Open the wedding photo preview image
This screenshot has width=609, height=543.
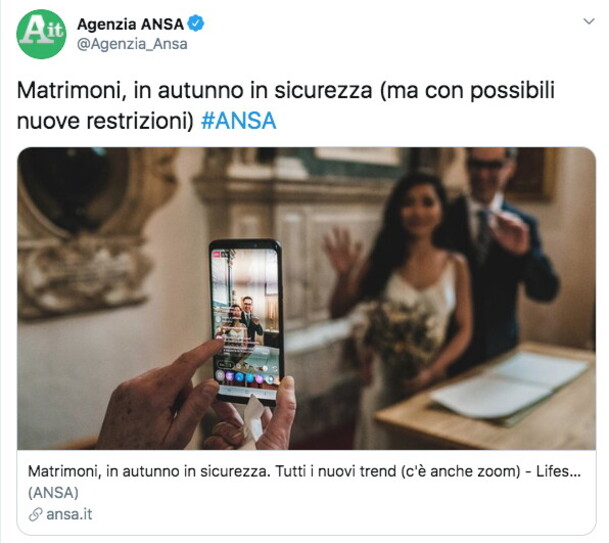[306, 298]
